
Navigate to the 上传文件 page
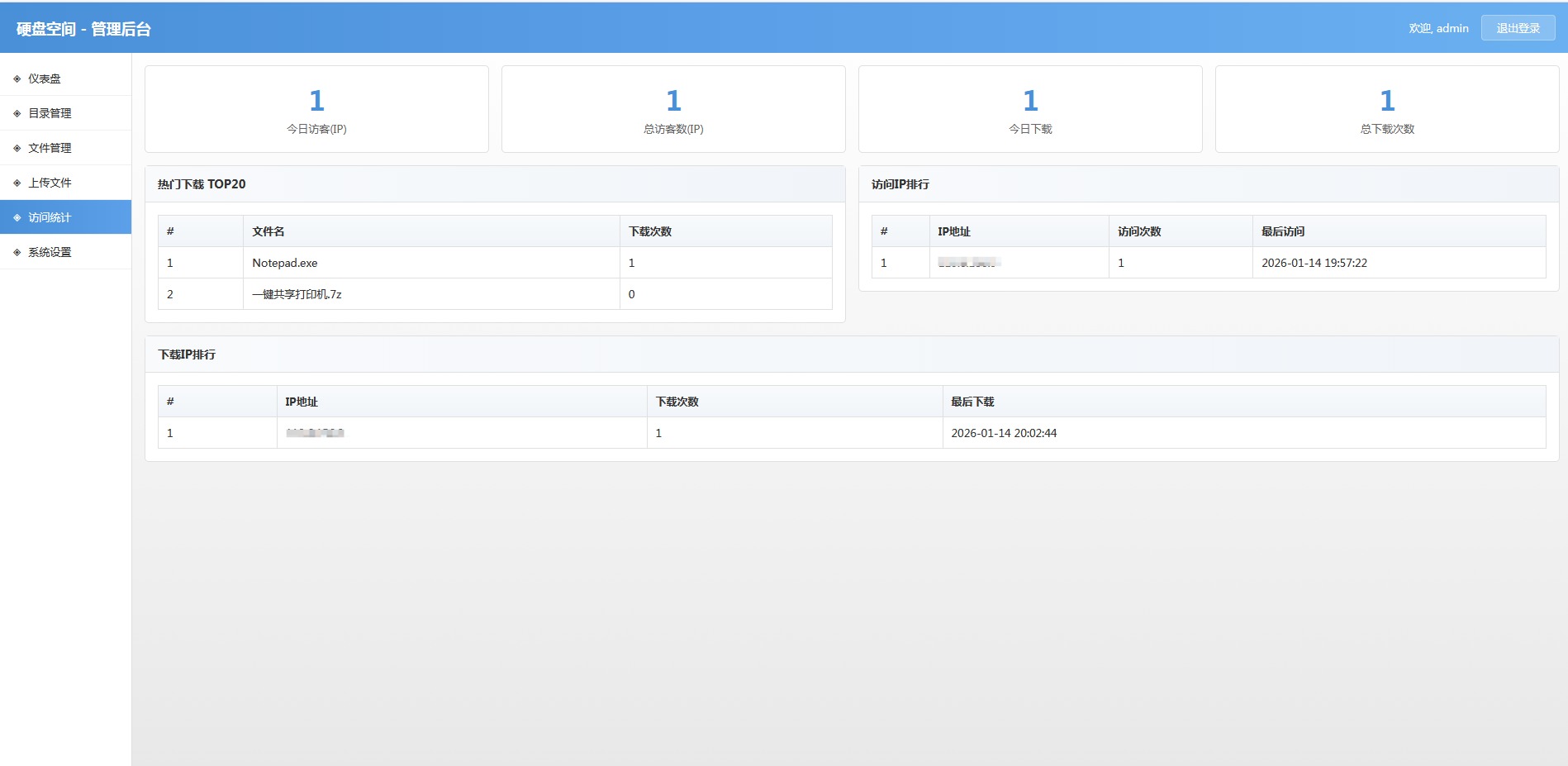(50, 183)
